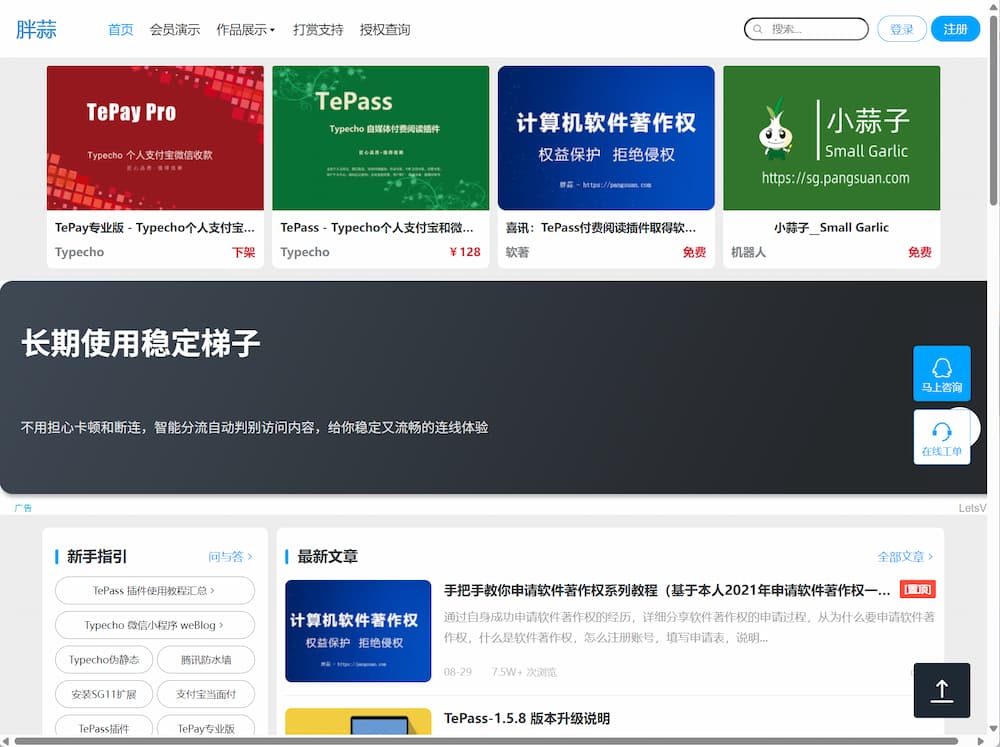Expand the 作品展示 dropdown menu
The height and width of the screenshot is (747, 1000).
coord(245,30)
